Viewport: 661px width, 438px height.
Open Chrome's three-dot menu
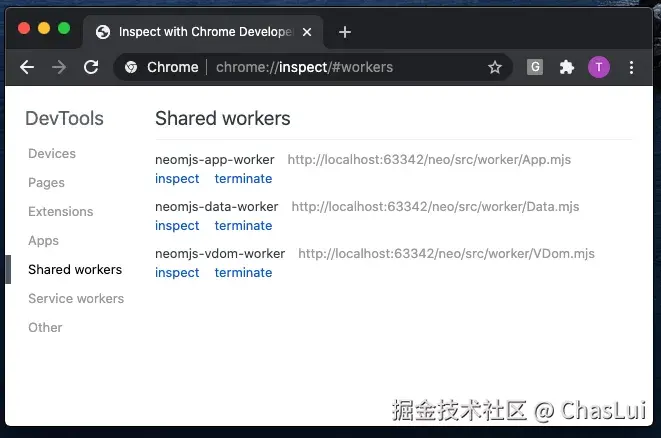(x=631, y=67)
